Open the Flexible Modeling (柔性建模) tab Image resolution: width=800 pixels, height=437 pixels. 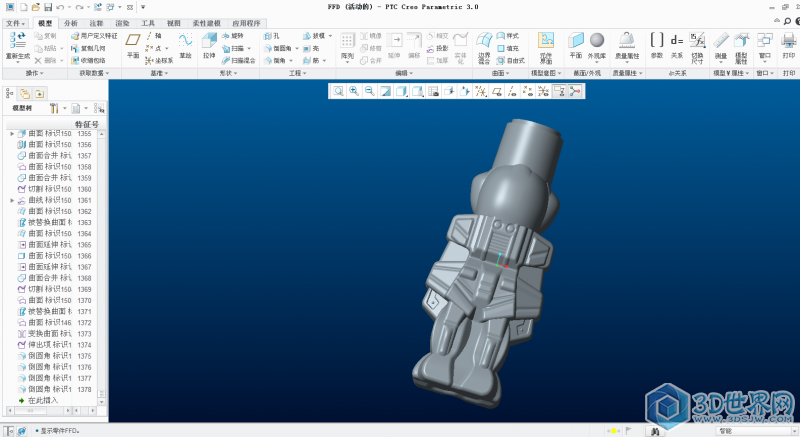(207, 23)
